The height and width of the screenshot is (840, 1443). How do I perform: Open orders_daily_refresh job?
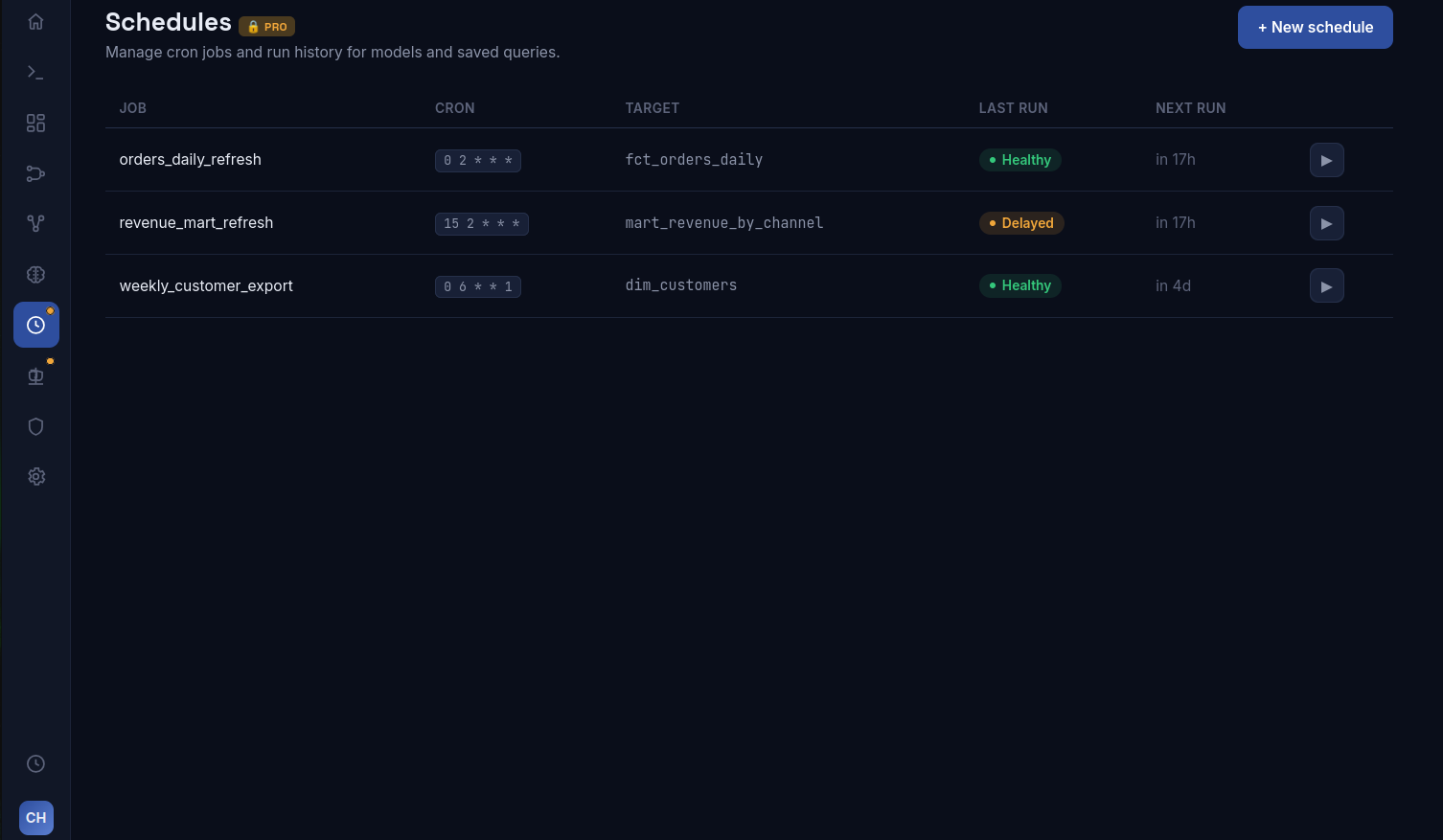(x=190, y=160)
